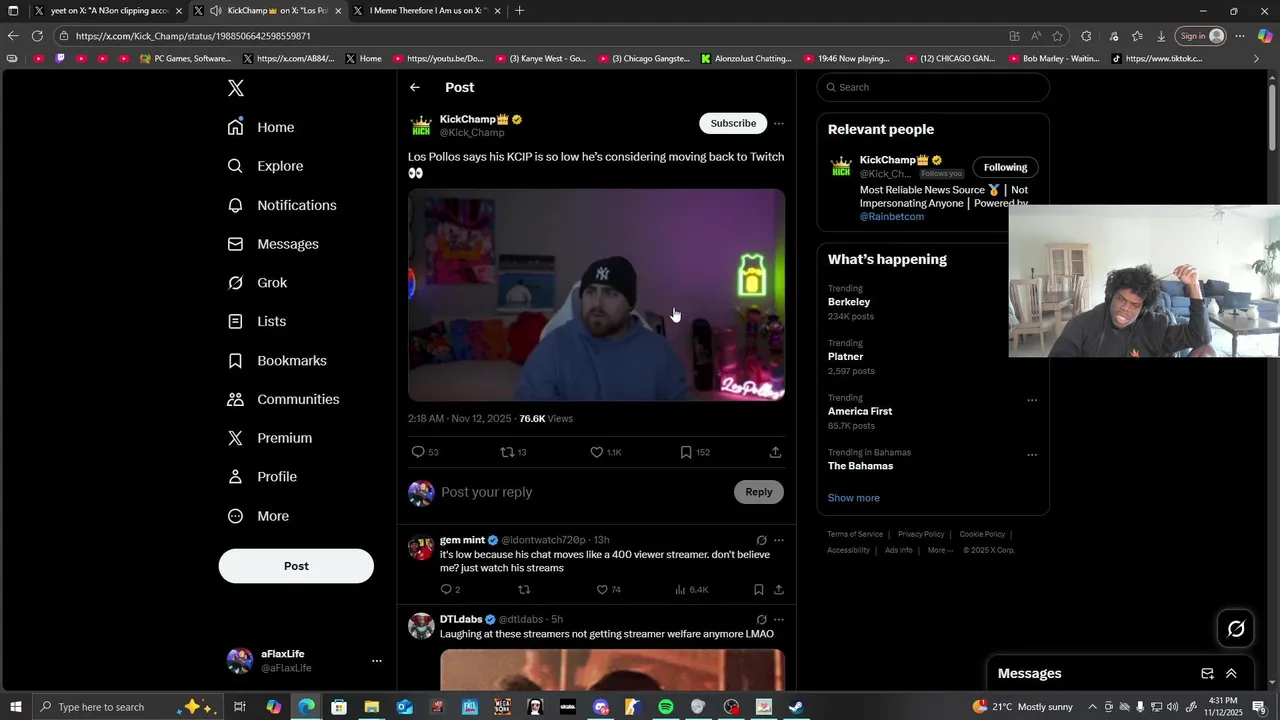The image size is (1280, 720).
Task: Refresh the page in browser toolbar
Action: tap(37, 36)
